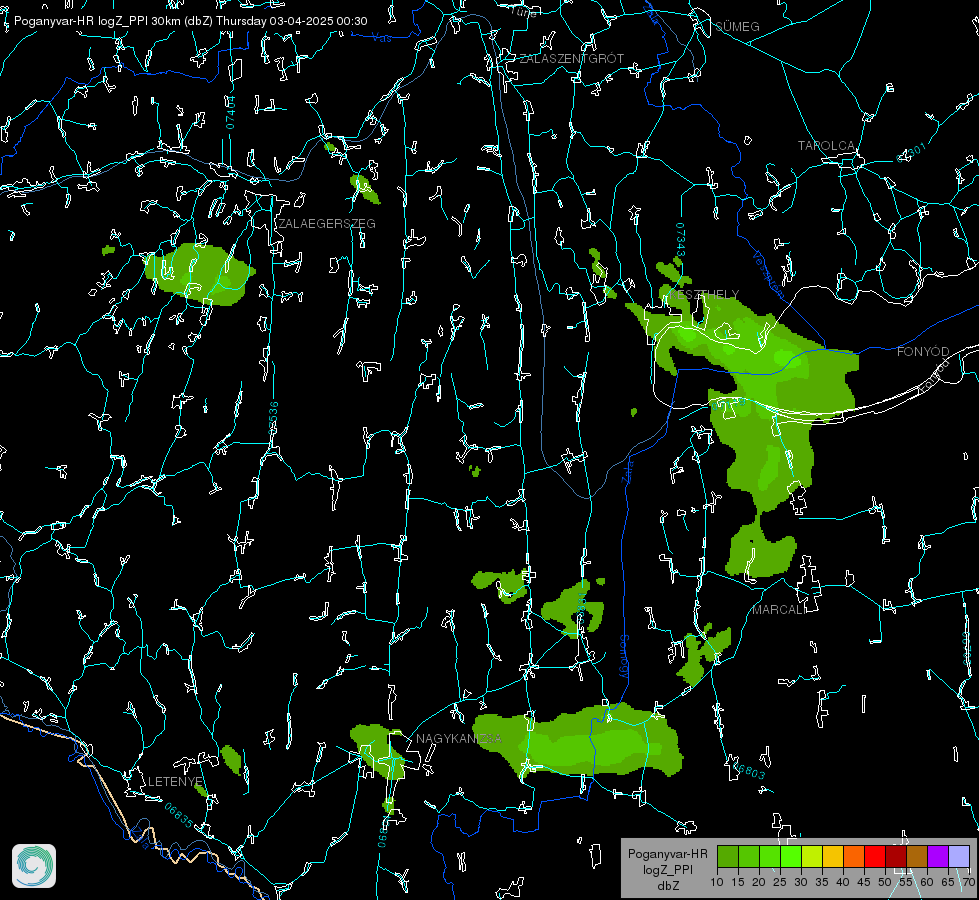Screen dimensions: 979x900
Task: Pick the 35-40 dBZ yellow swatch
Action: (833, 856)
